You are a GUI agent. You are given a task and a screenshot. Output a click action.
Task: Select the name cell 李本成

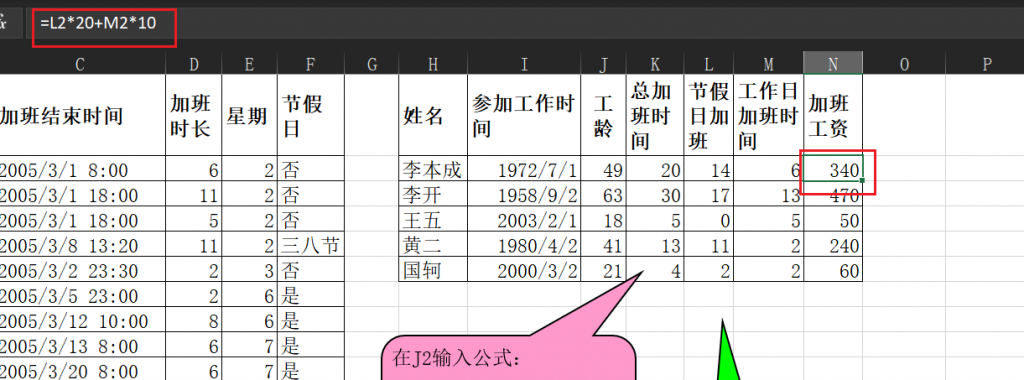point(433,170)
